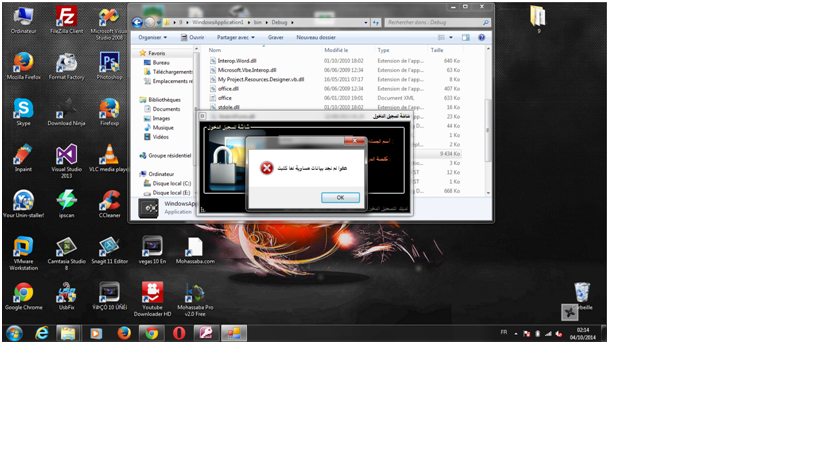Open the Partager avec dropdown

pos(238,37)
